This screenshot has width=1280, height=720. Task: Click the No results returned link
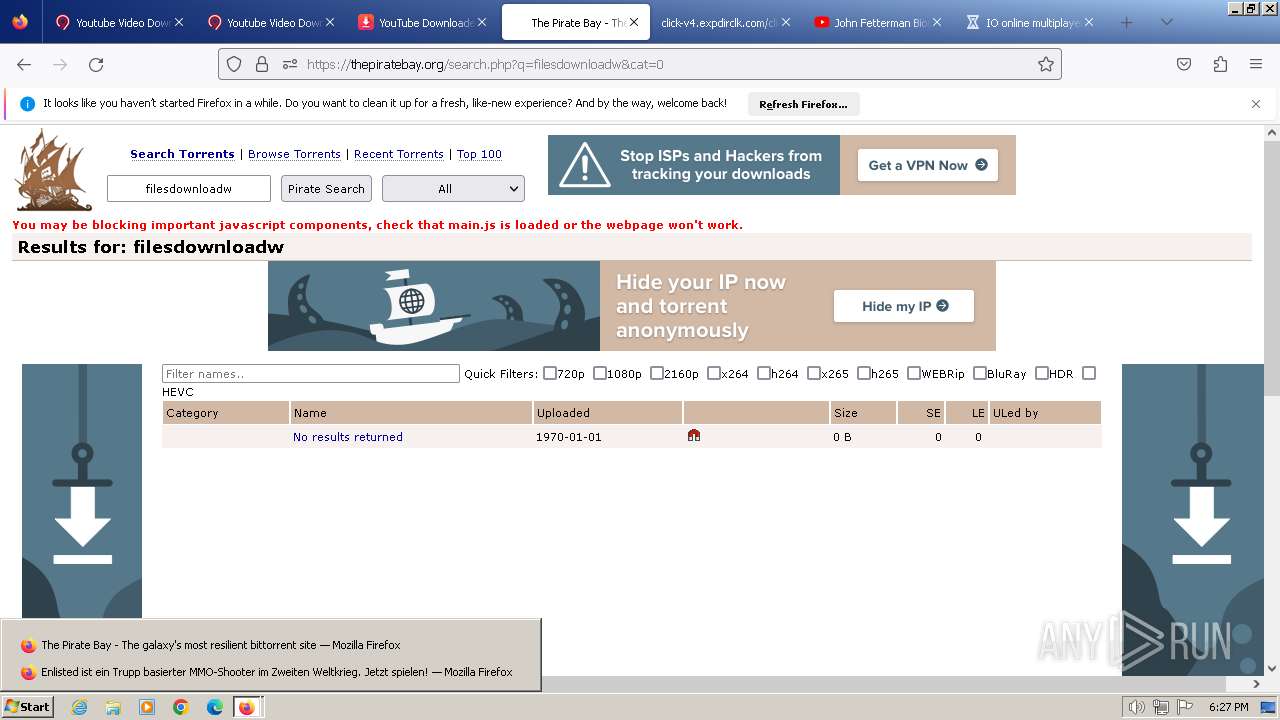point(348,437)
